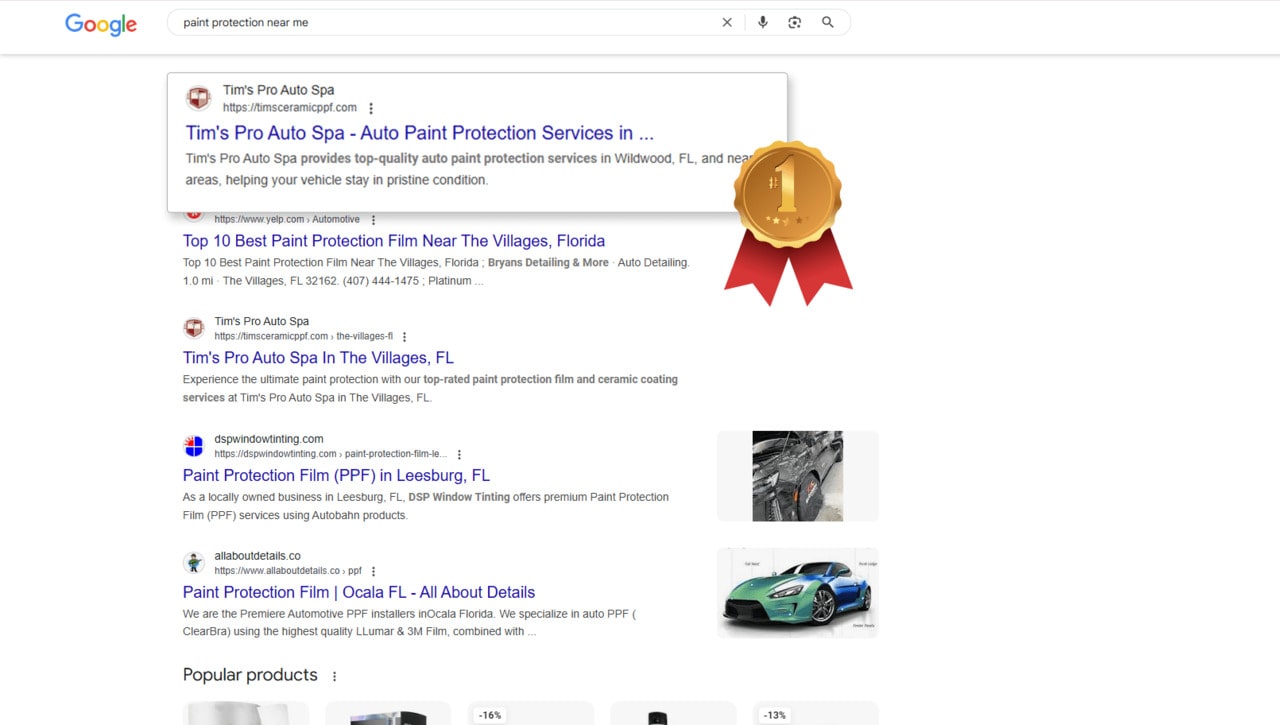Start voice search with microphone icon
The width and height of the screenshot is (1280, 725).
click(763, 22)
